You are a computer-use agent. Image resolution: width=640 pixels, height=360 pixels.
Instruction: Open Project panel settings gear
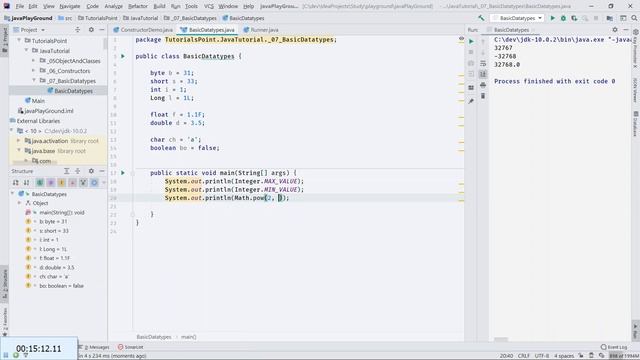tap(91, 30)
